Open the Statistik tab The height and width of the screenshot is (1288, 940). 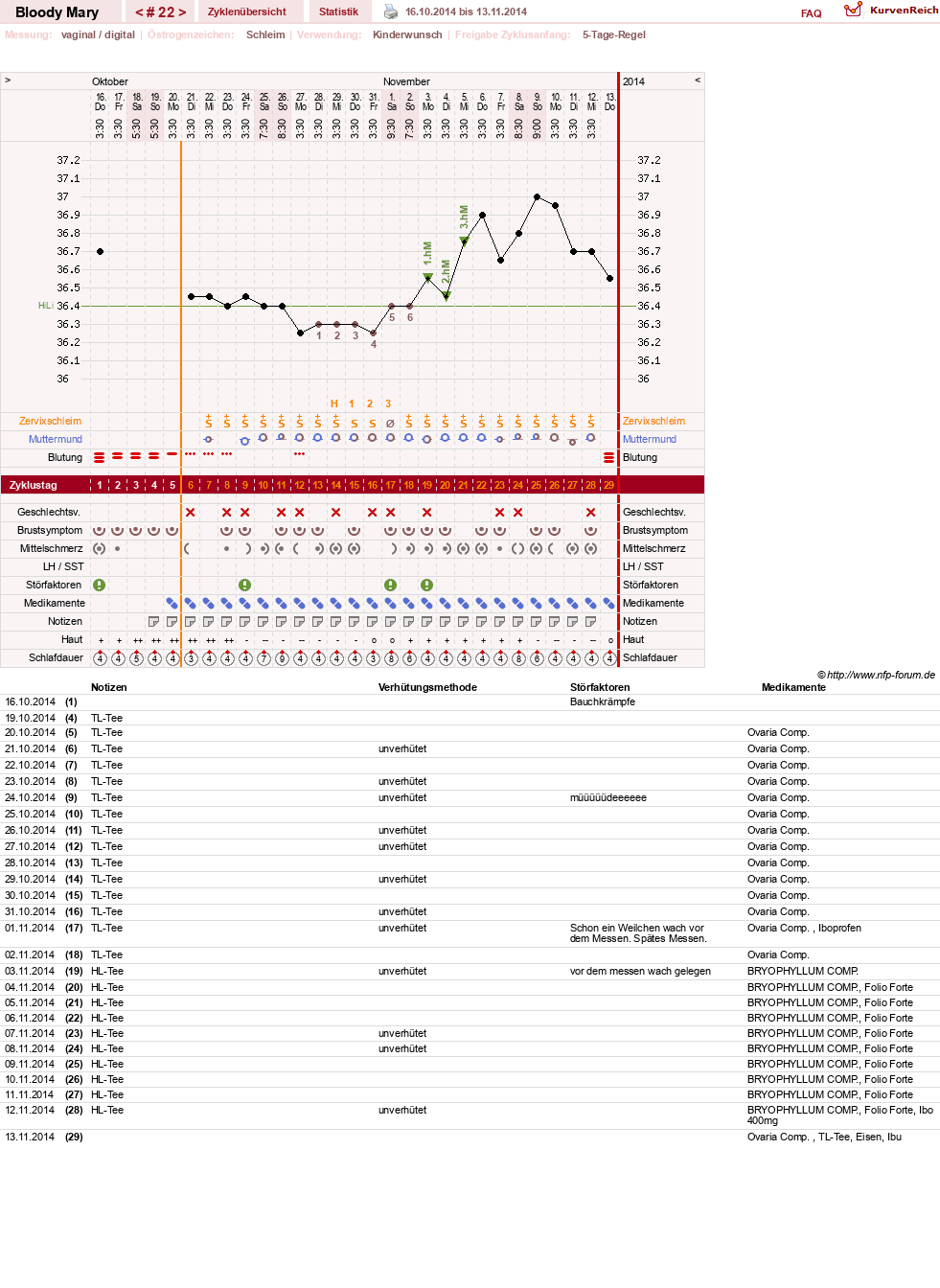pos(338,11)
